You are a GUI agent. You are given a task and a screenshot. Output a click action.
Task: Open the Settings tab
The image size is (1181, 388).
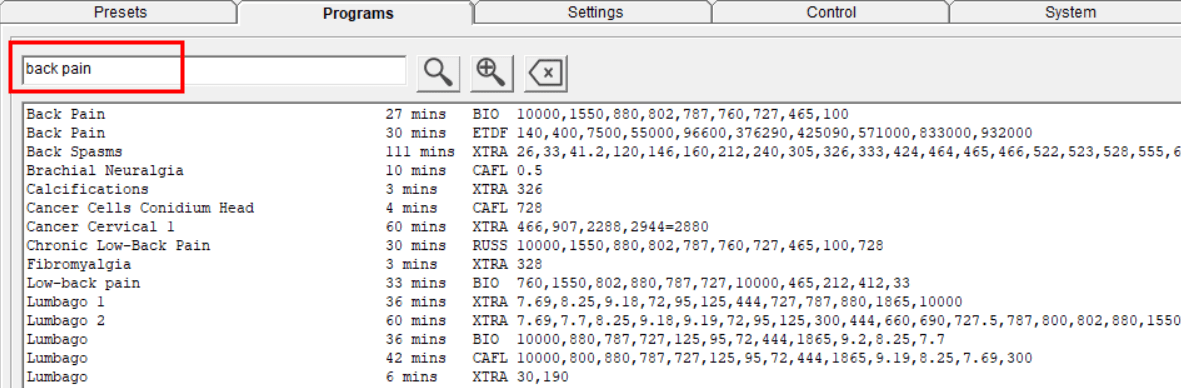(595, 12)
